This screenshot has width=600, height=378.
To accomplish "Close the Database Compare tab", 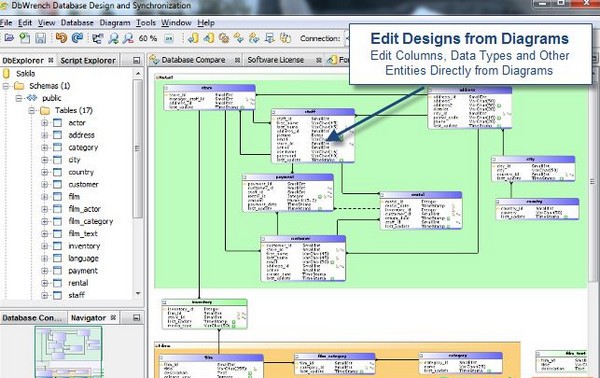I will pos(237,60).
